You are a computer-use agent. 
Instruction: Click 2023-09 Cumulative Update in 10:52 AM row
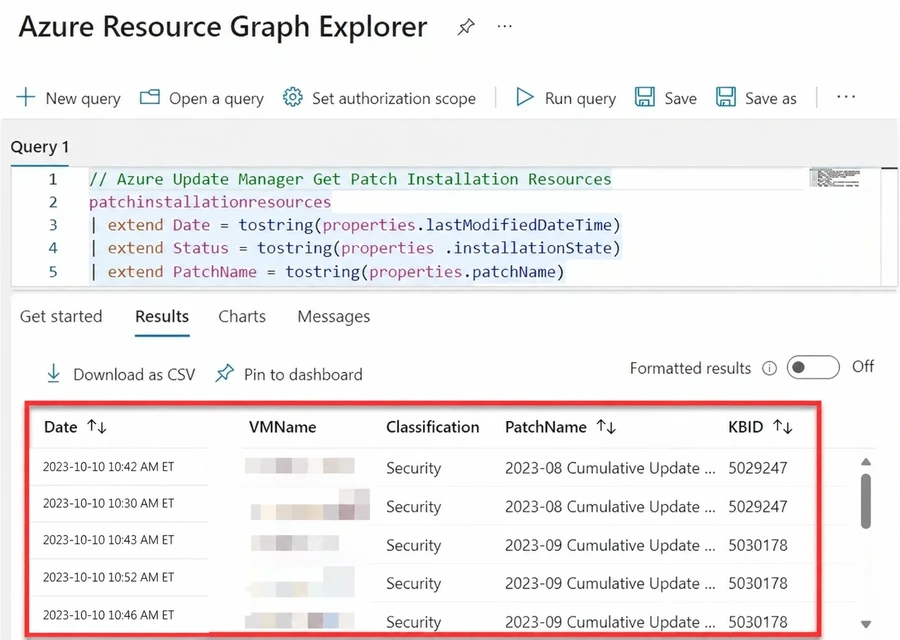[610, 584]
